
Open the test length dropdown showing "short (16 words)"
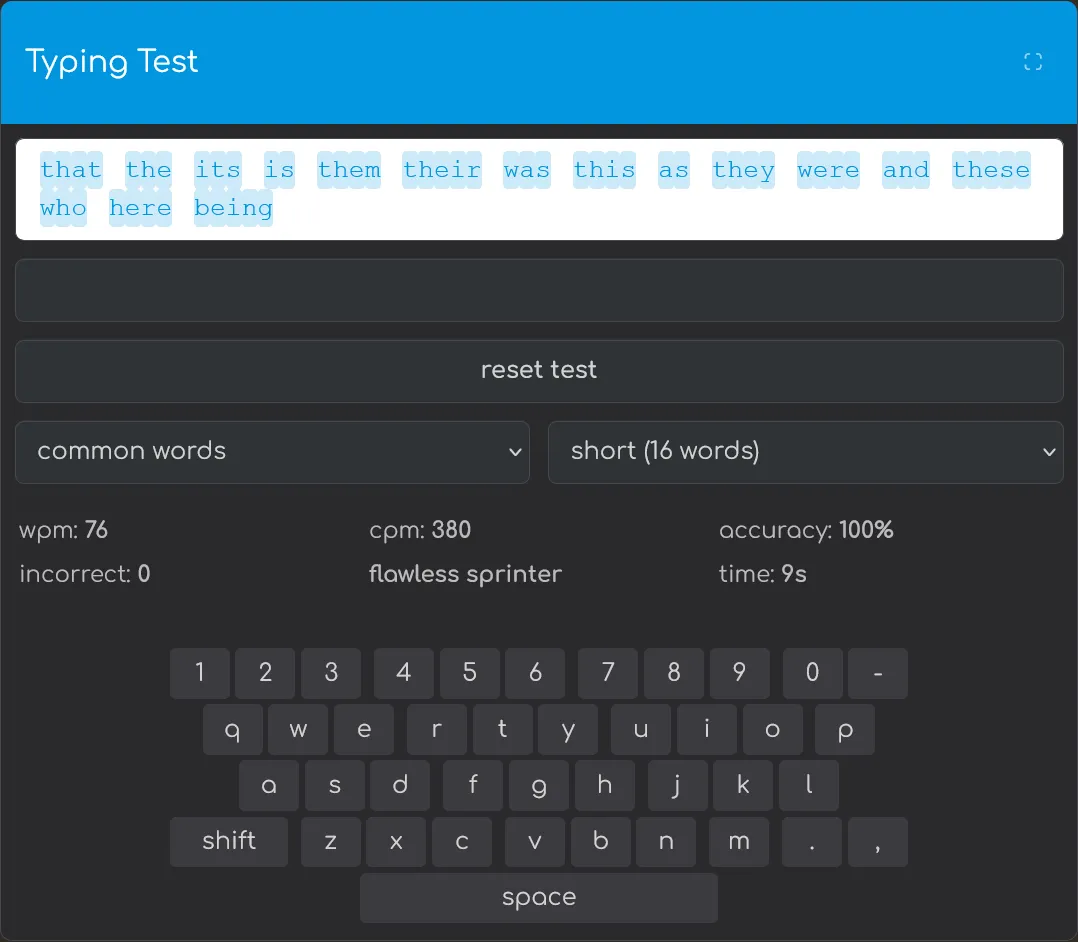(x=806, y=452)
